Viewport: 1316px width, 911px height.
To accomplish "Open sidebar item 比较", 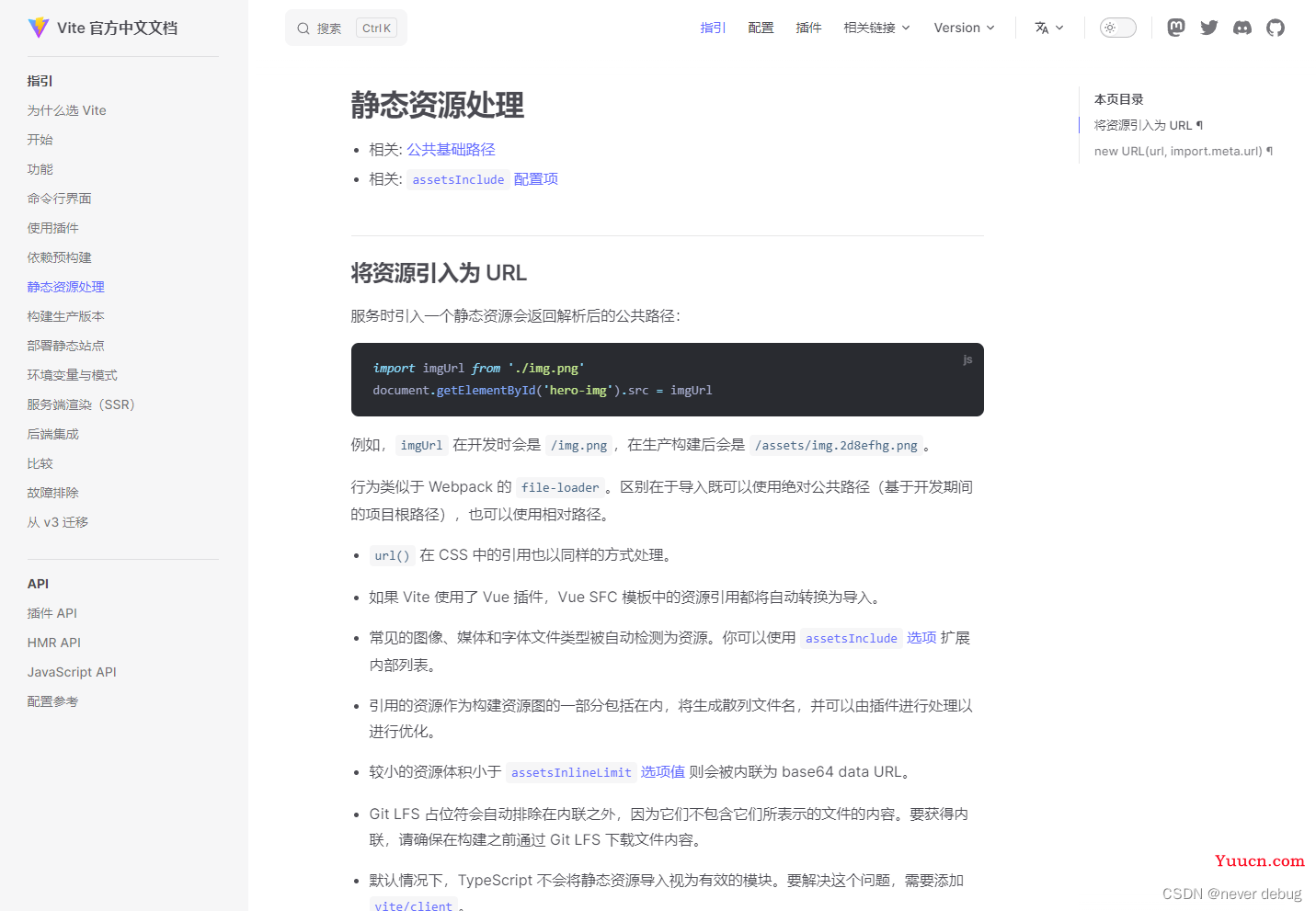I will 40,463.
